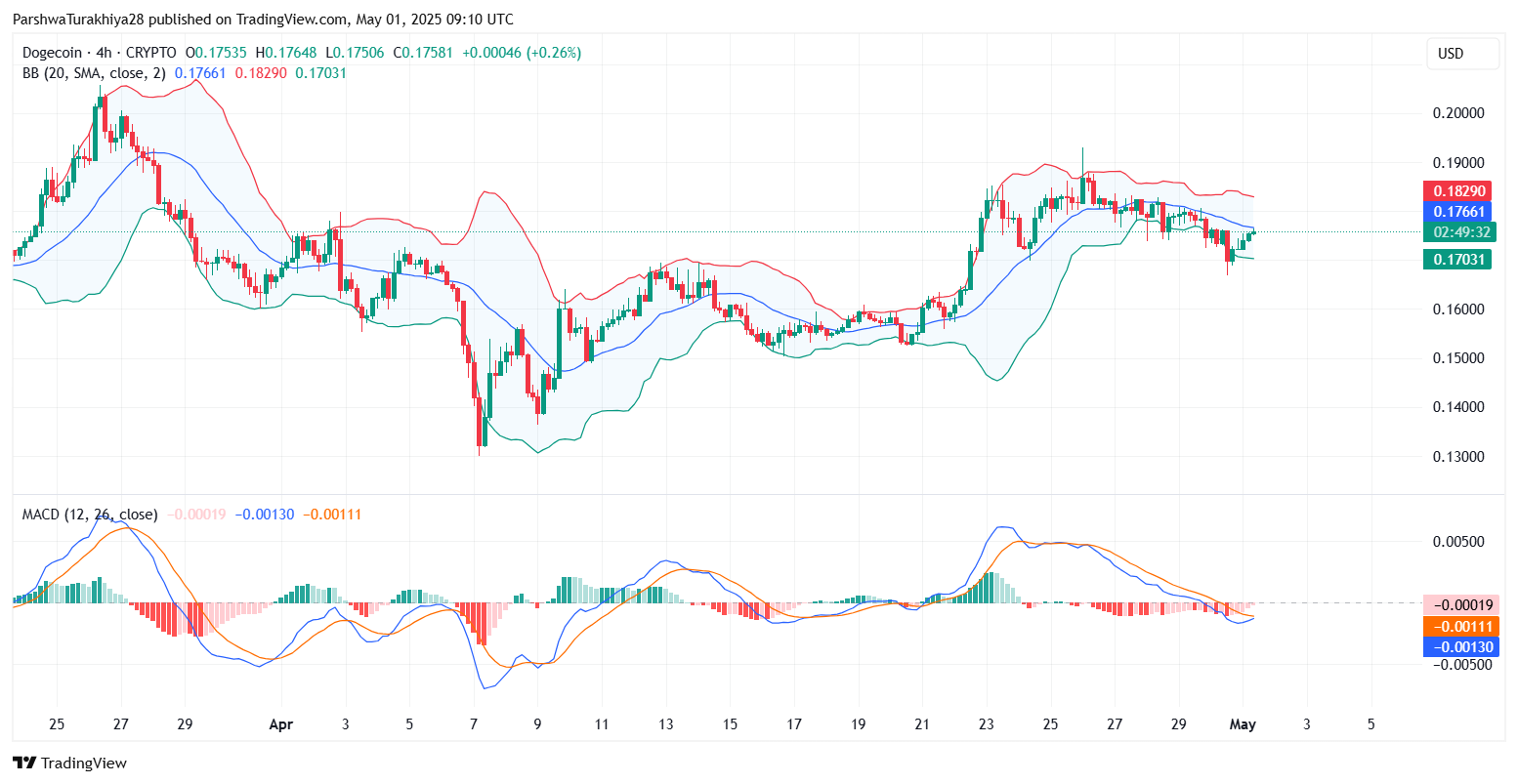Click the pink -0.00019 histogram value tag
This screenshot has width=1518, height=784.
1459,604
